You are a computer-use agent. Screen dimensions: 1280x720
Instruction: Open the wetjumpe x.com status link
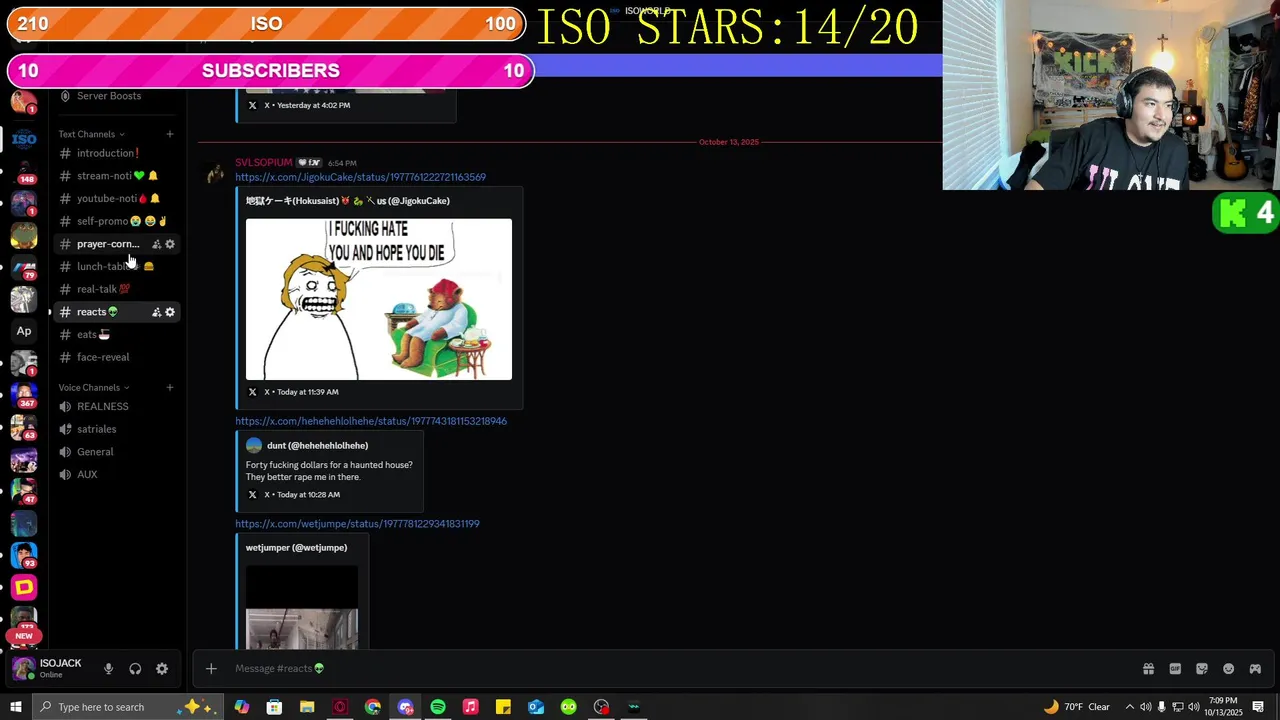click(357, 524)
